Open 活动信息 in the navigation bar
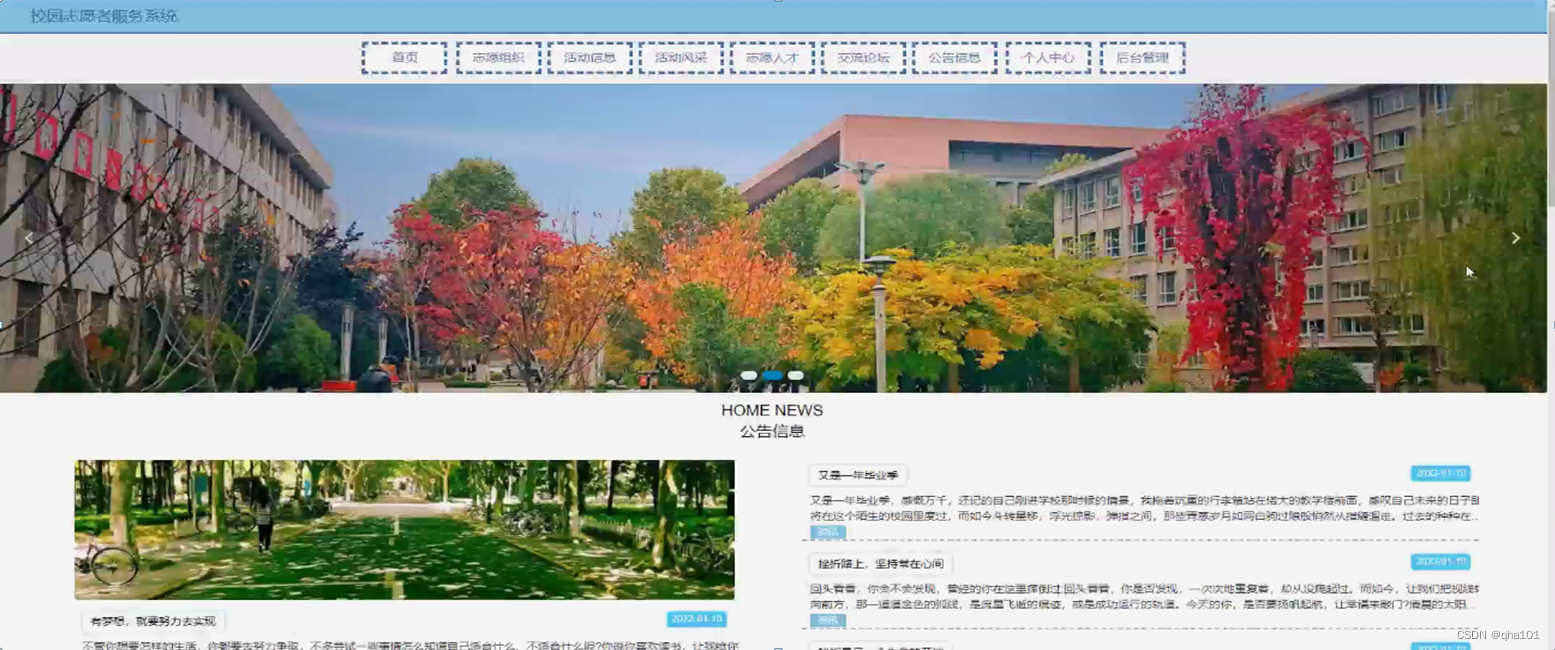This screenshot has height=650, width=1555. [x=590, y=58]
